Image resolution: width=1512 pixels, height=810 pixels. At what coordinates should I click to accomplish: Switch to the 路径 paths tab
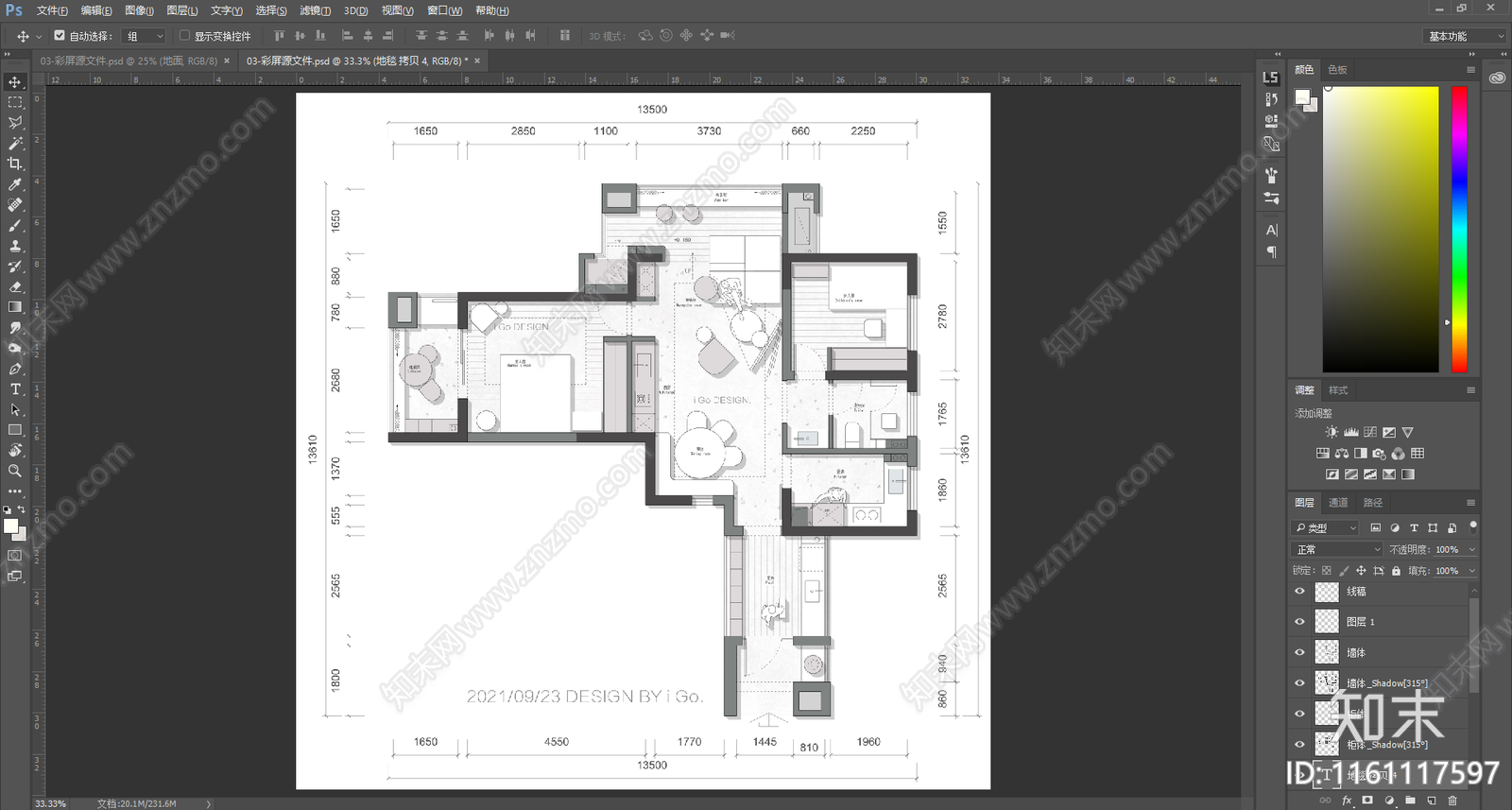point(1373,503)
